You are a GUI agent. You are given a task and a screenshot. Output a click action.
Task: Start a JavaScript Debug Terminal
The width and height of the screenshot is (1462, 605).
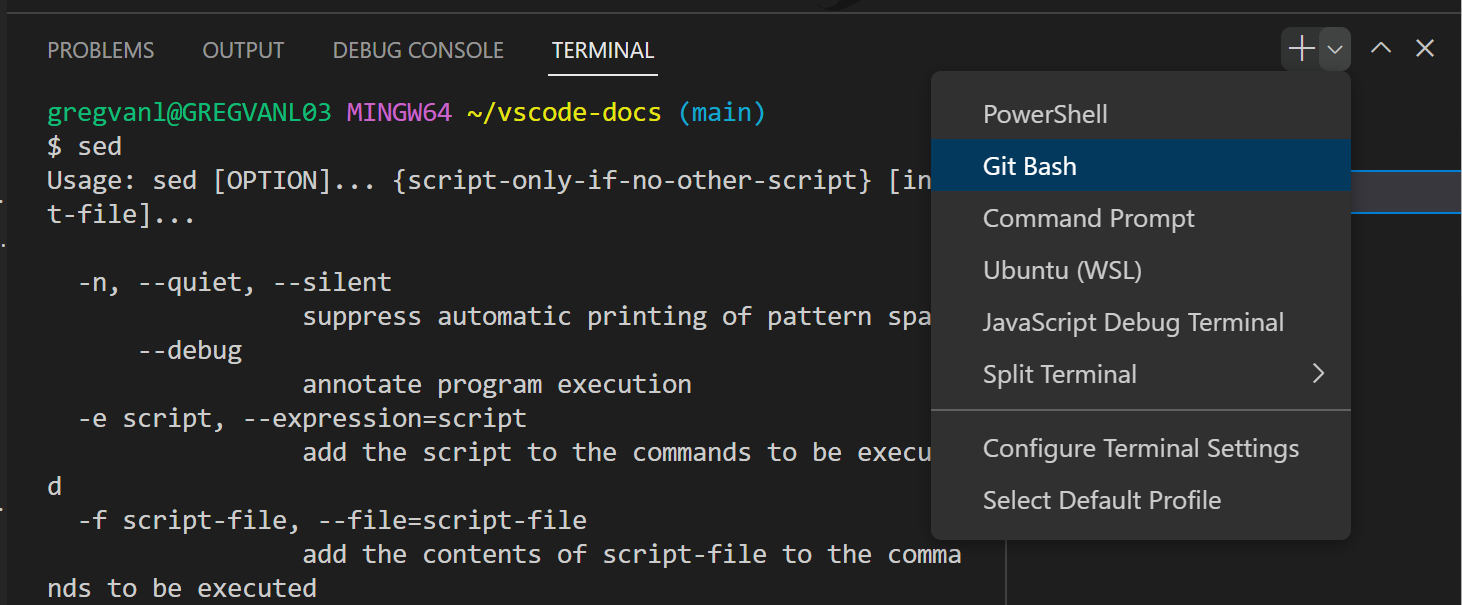(x=1134, y=321)
